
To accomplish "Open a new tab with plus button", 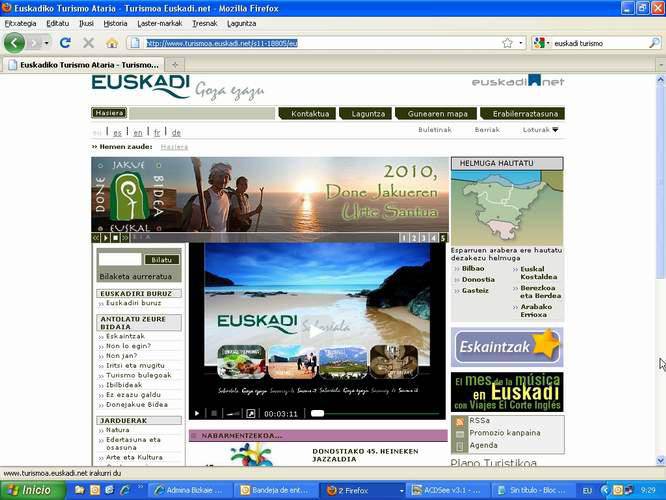I will (175, 65).
